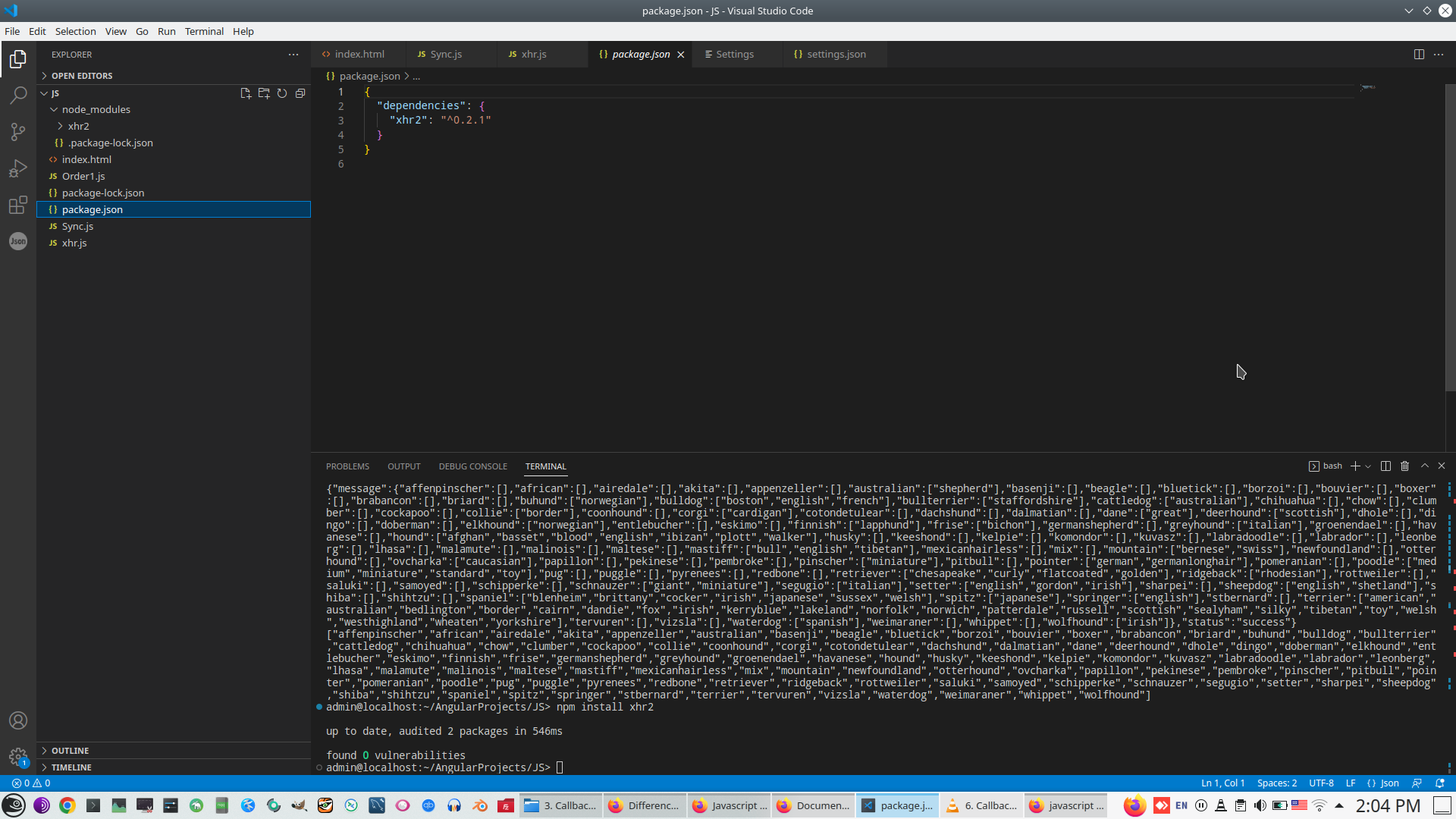The height and width of the screenshot is (819, 1456).
Task: Click Spaces: 2 indentation button
Action: (x=1276, y=783)
